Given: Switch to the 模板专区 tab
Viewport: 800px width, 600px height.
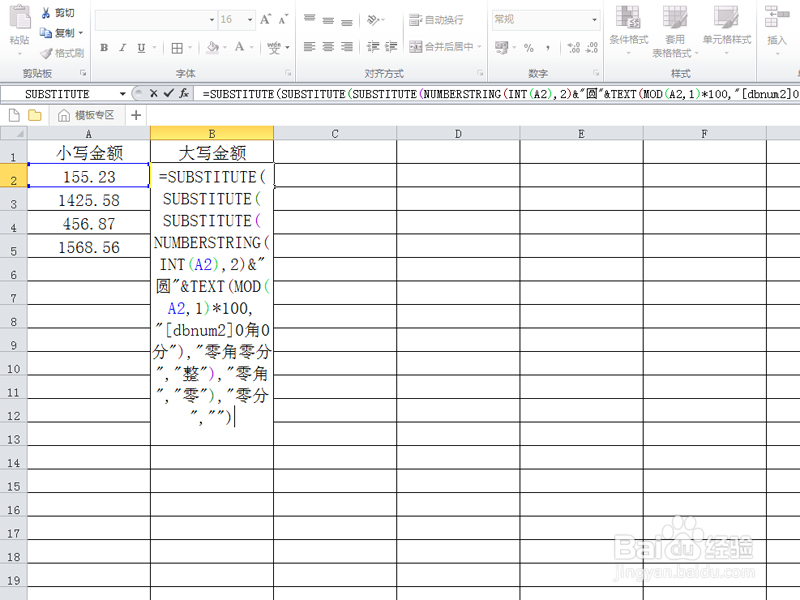Looking at the screenshot, I should click(x=86, y=115).
